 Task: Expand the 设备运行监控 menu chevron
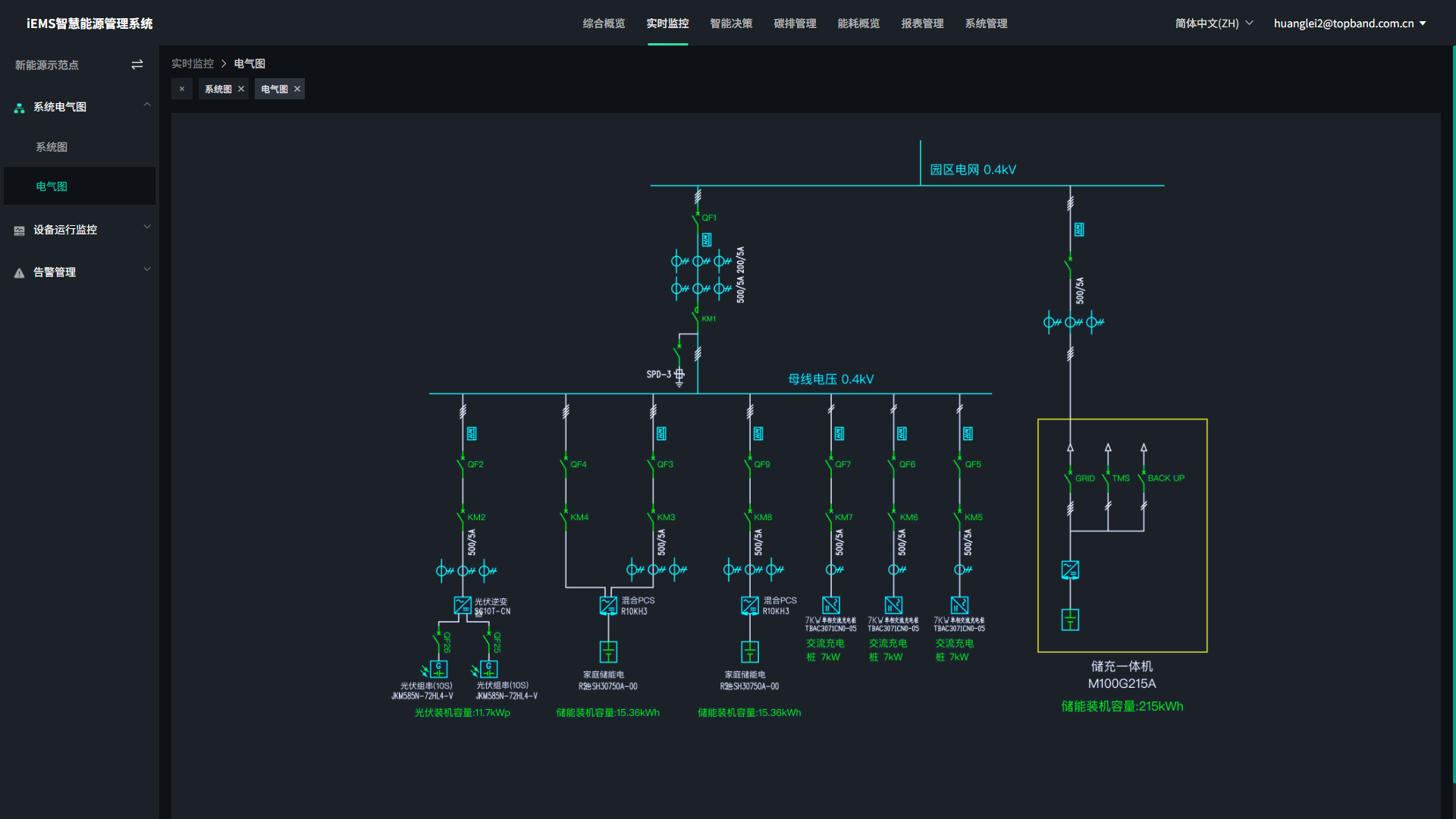pos(147,227)
